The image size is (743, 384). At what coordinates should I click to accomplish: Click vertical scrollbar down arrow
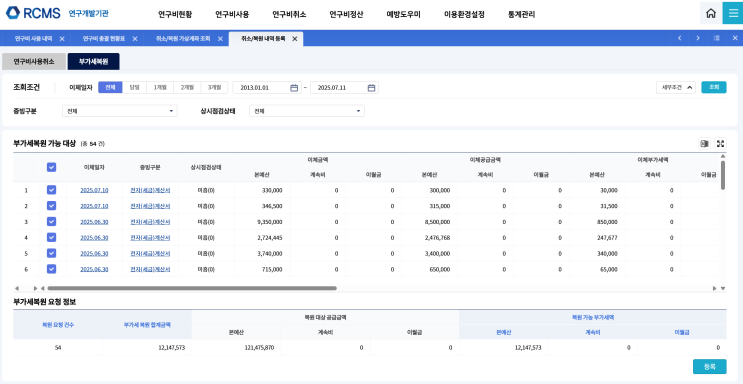pyautogui.click(x=723, y=288)
